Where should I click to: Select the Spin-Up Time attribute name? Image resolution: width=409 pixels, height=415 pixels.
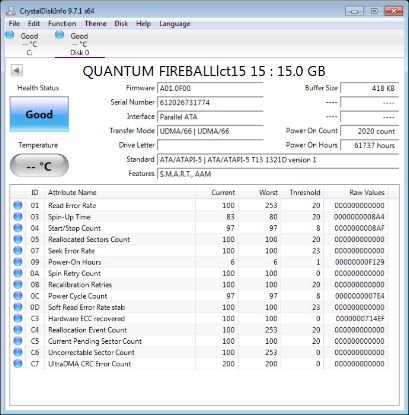[x=69, y=217]
